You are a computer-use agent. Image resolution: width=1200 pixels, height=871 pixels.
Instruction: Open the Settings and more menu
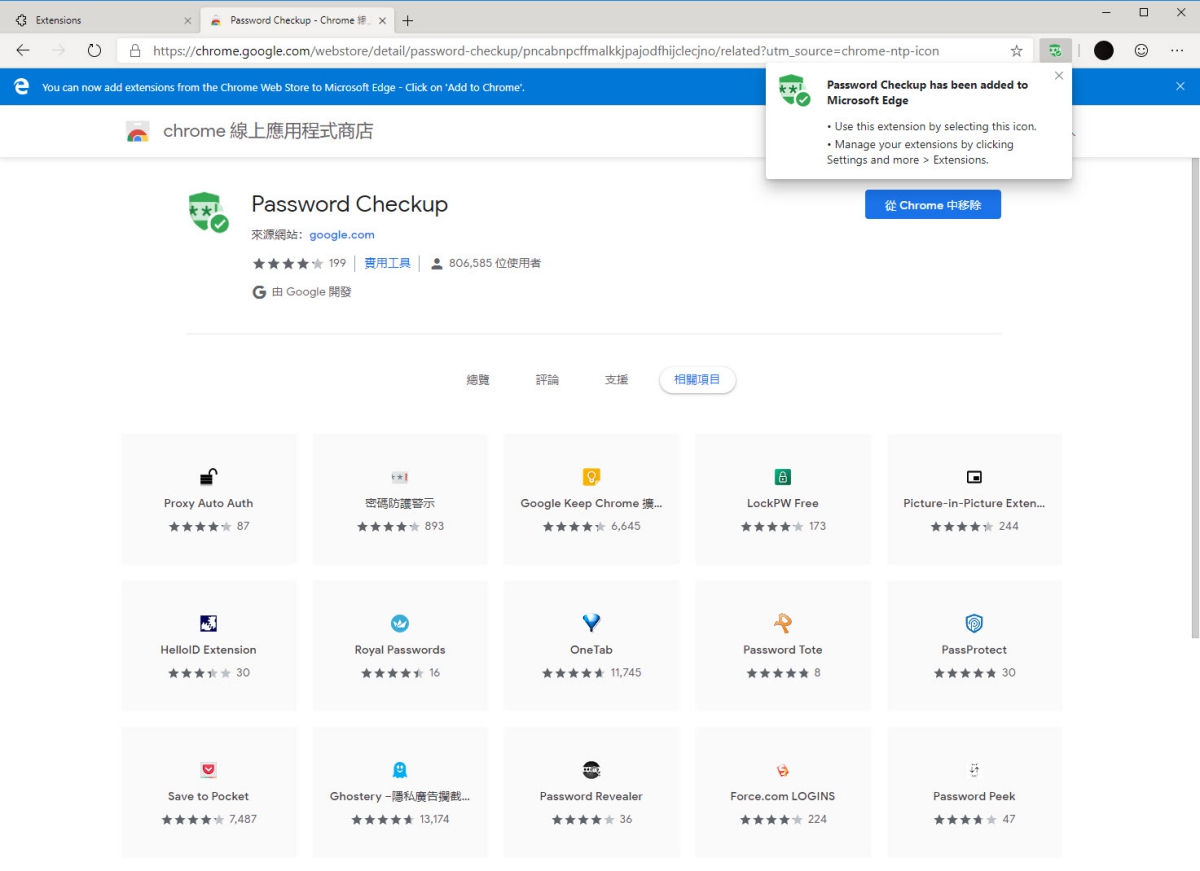point(1177,50)
